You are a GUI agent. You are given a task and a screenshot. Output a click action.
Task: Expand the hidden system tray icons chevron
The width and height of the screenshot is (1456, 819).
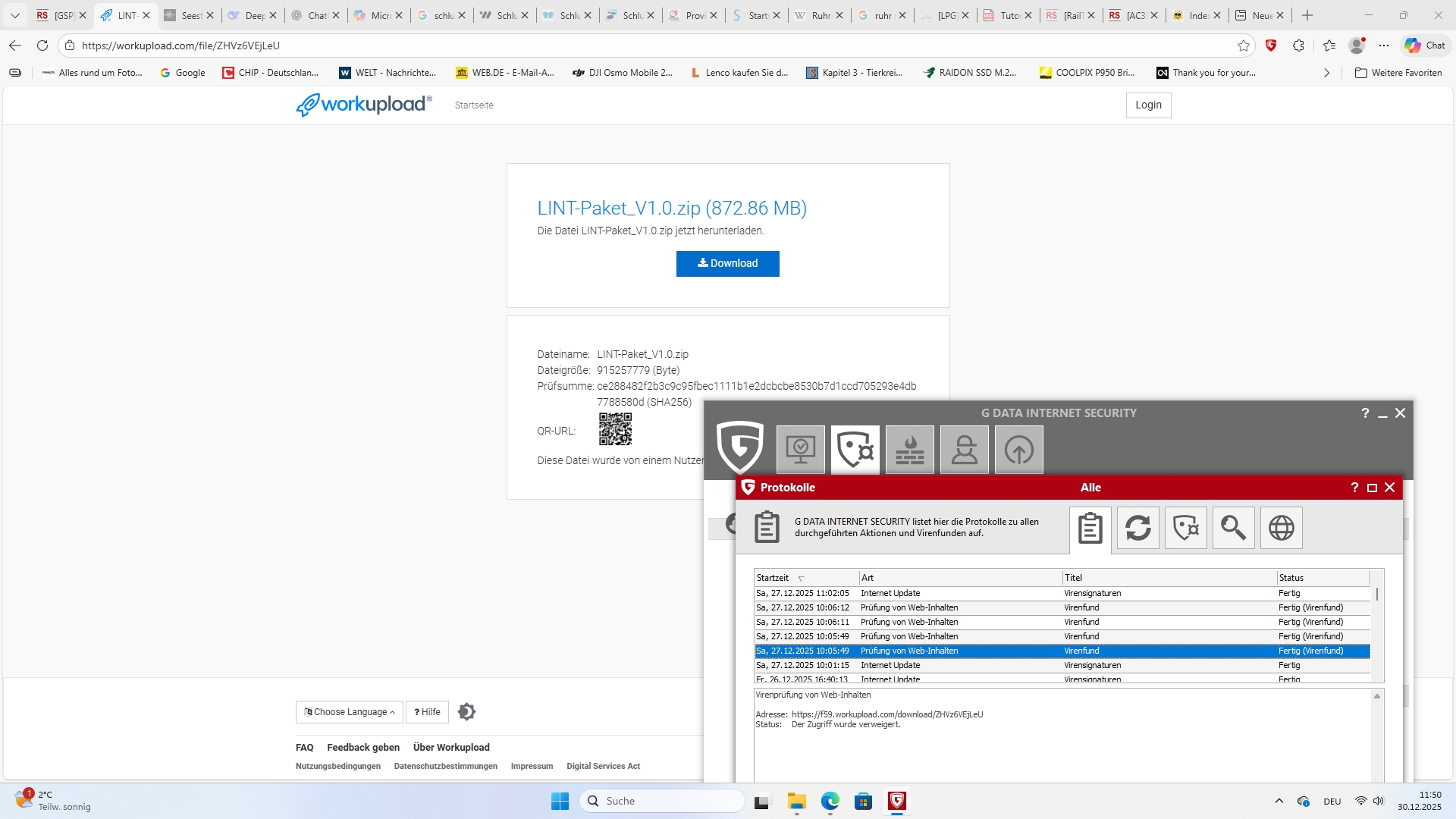(1279, 801)
